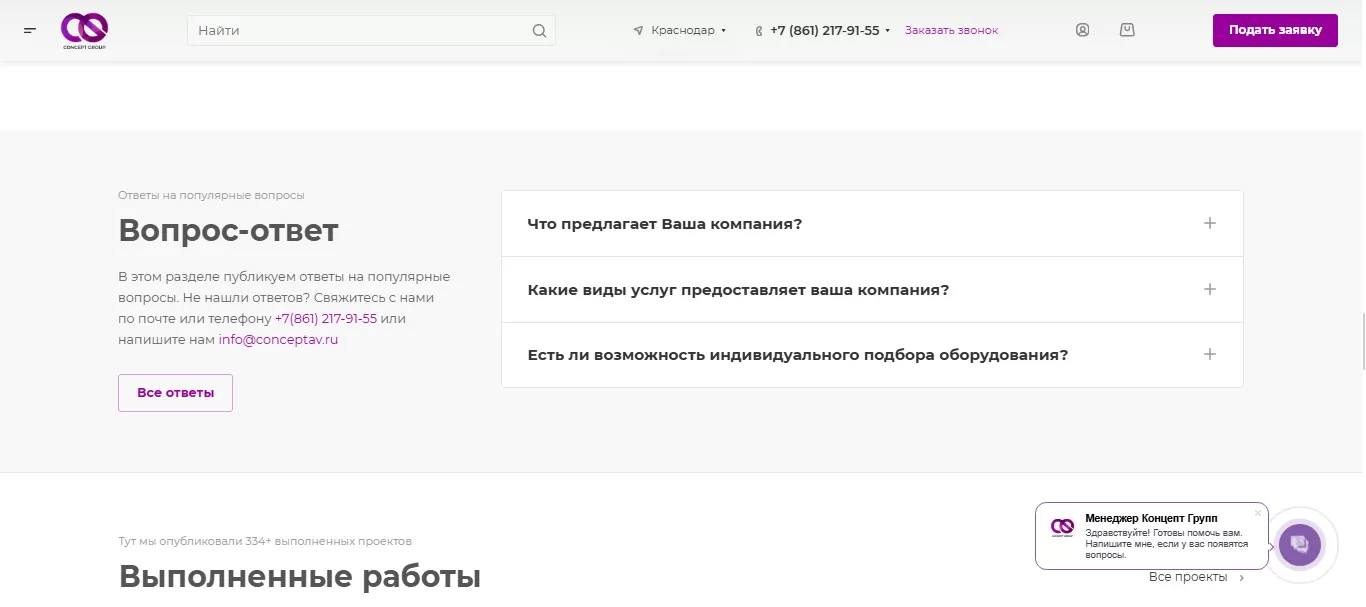Open the shopping cart icon
This screenshot has height=607, width=1366.
[x=1127, y=30]
